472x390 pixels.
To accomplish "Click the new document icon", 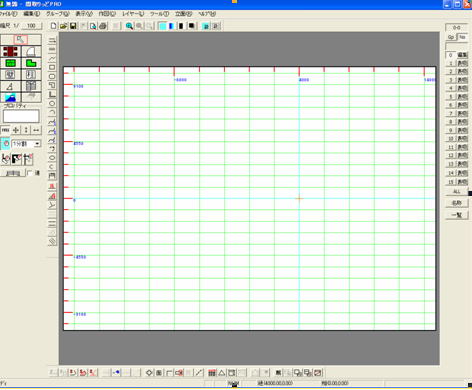I will pyautogui.click(x=53, y=26).
